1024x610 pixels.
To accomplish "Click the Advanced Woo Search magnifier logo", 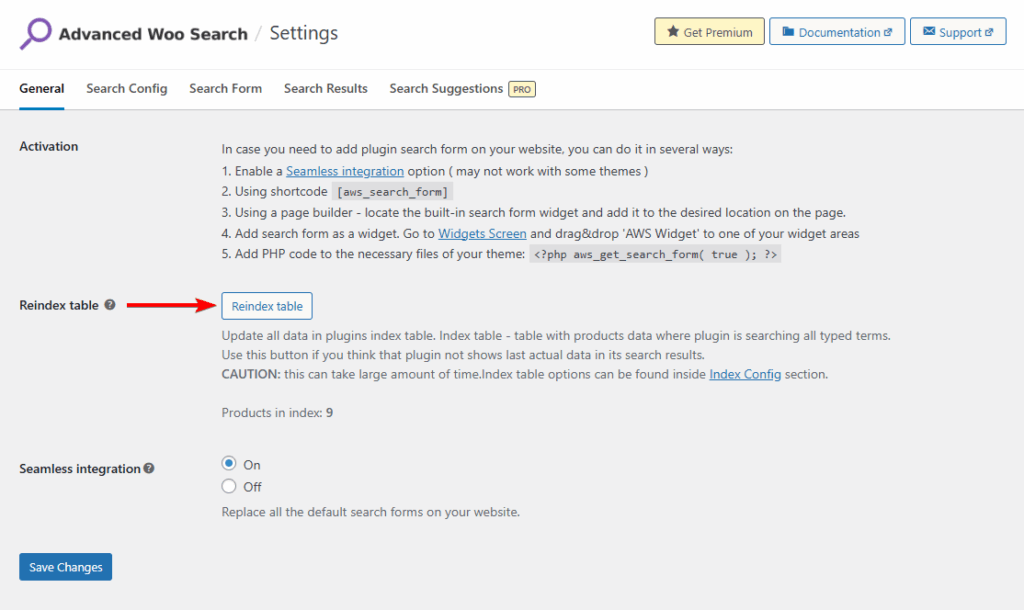I will coord(33,31).
